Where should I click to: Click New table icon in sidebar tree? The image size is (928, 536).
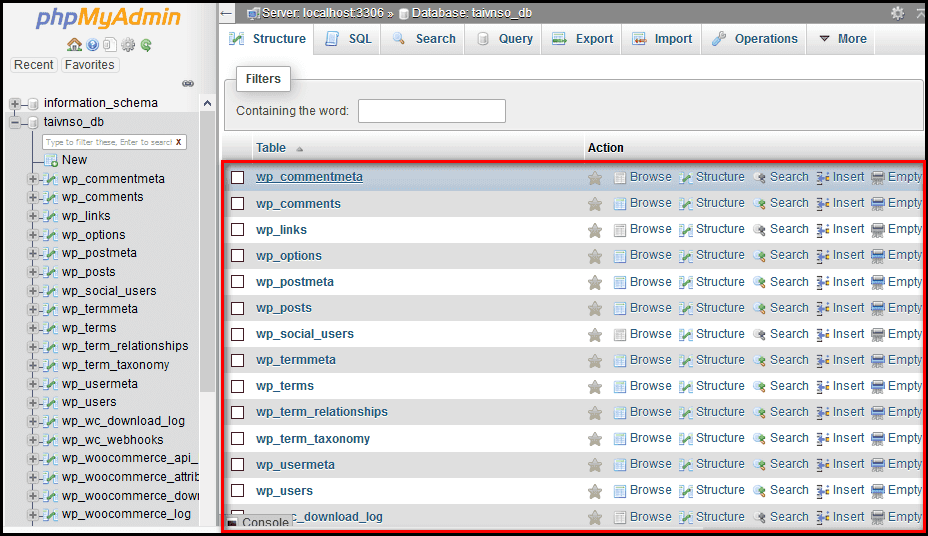(x=51, y=160)
